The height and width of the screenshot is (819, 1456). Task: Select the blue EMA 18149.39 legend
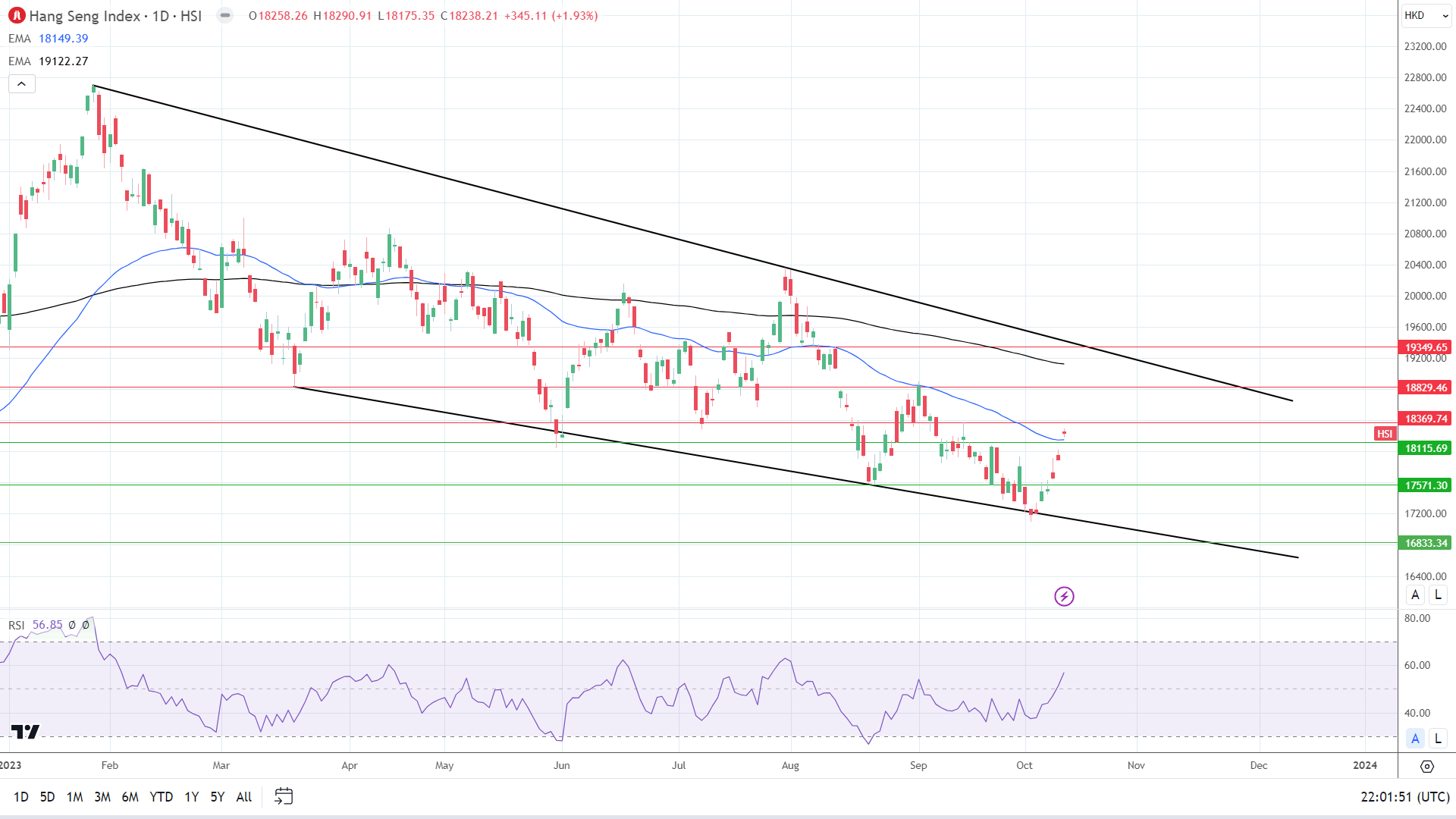click(49, 39)
